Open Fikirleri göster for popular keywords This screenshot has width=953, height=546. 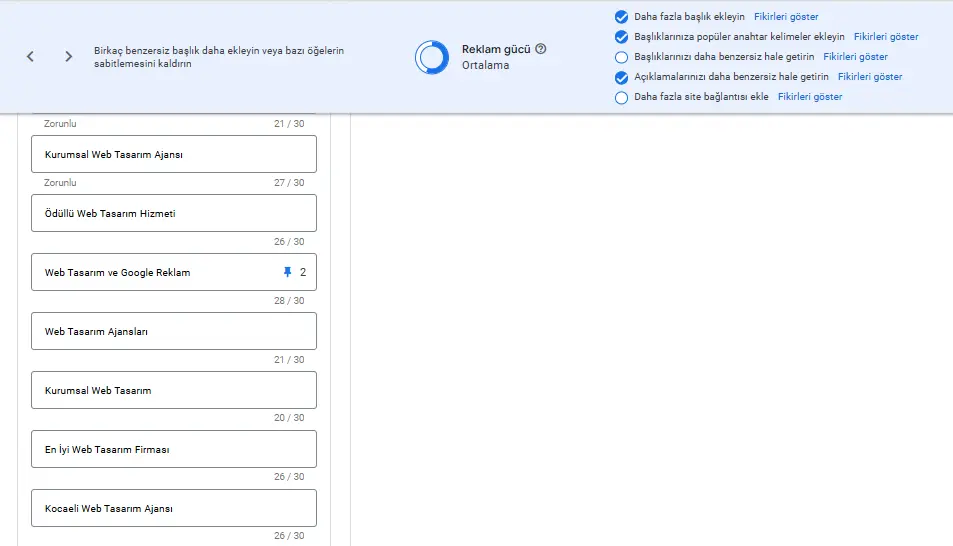(886, 37)
